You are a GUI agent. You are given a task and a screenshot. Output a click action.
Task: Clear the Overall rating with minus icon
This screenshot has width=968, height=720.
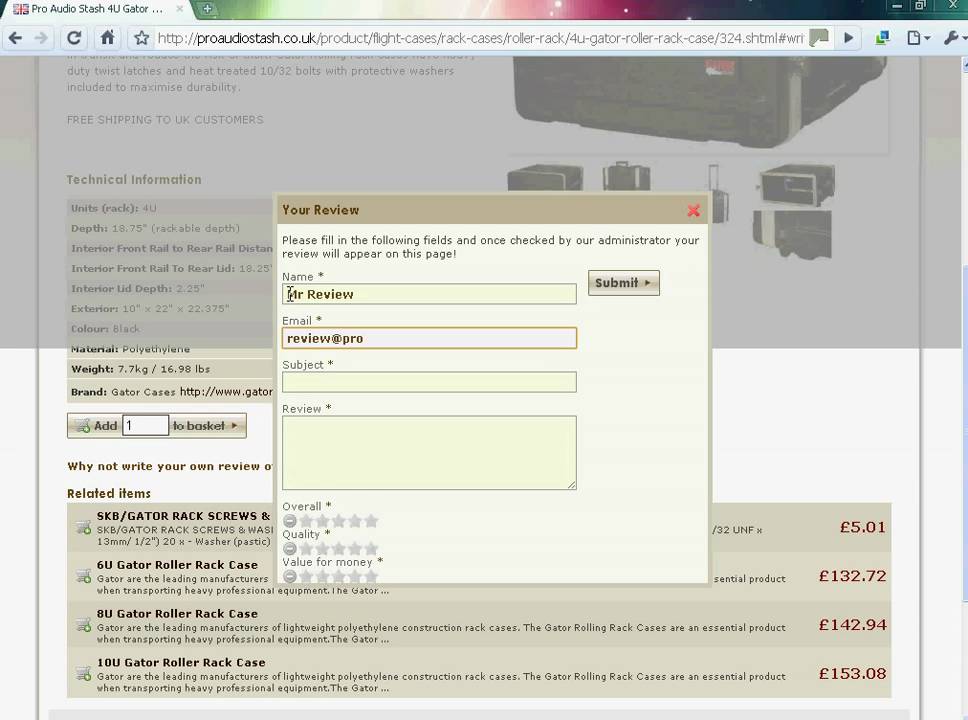tap(290, 521)
